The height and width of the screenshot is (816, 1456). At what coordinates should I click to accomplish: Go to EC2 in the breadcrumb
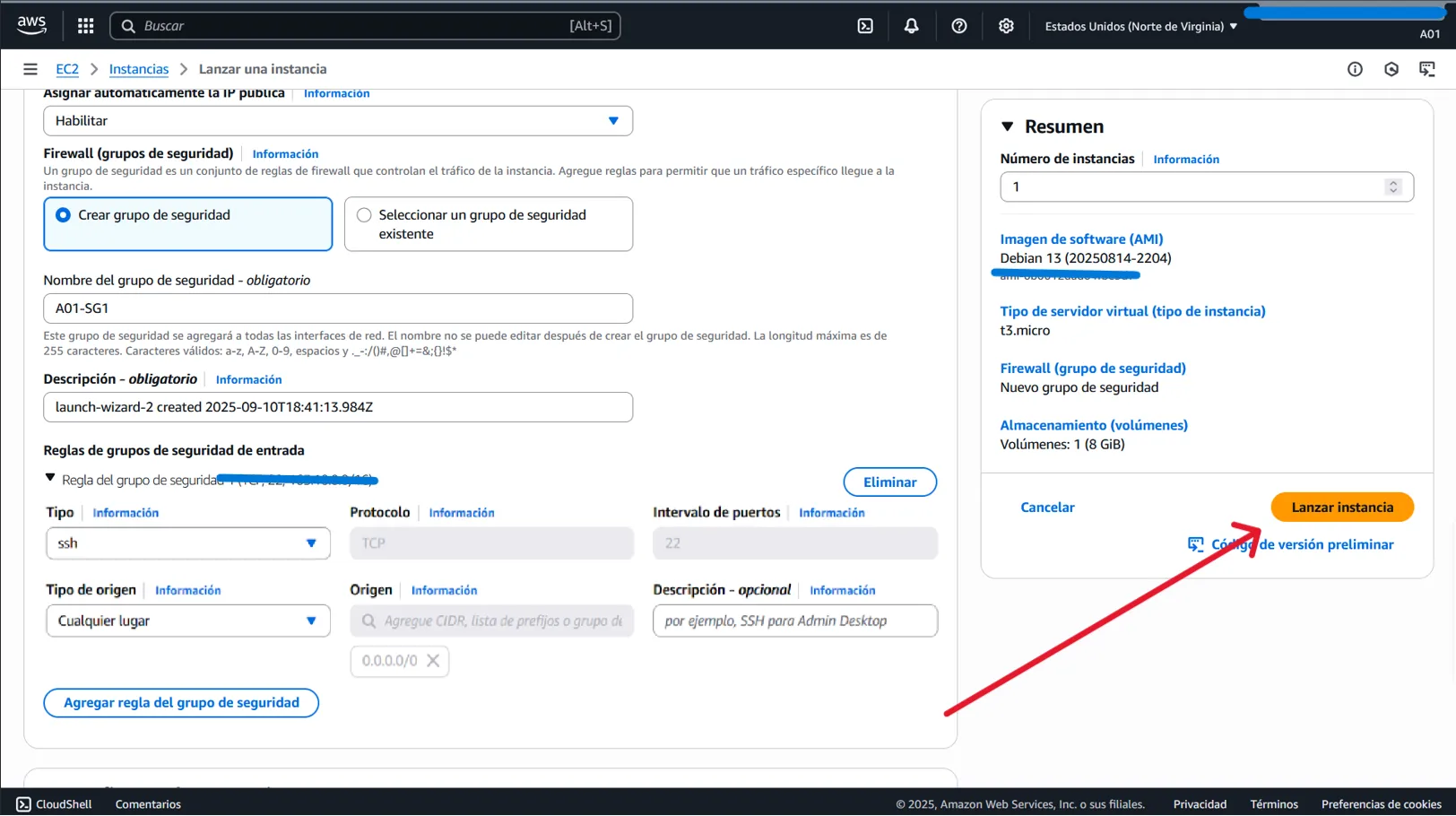point(67,69)
